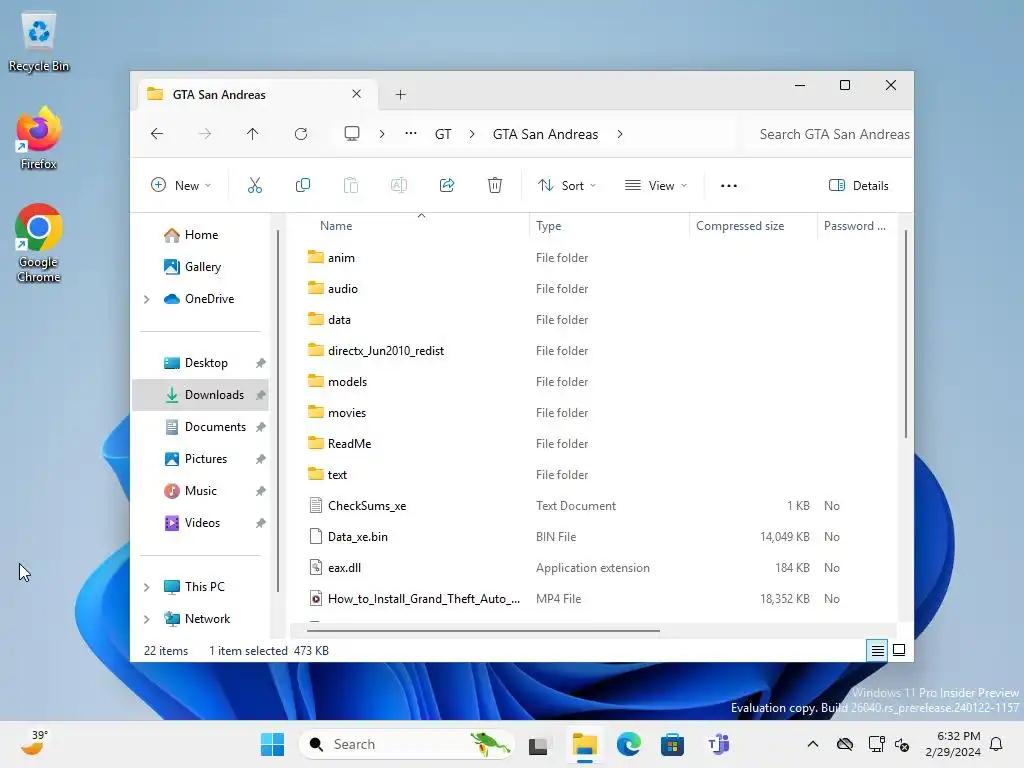Expand the chevron after GTA San Andreas
This screenshot has width=1024, height=768.
click(x=620, y=134)
